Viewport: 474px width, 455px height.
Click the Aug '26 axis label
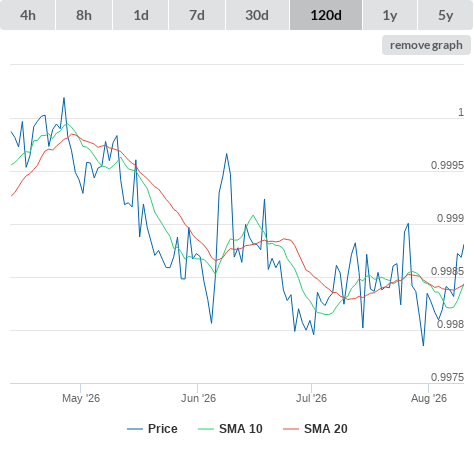coord(429,398)
